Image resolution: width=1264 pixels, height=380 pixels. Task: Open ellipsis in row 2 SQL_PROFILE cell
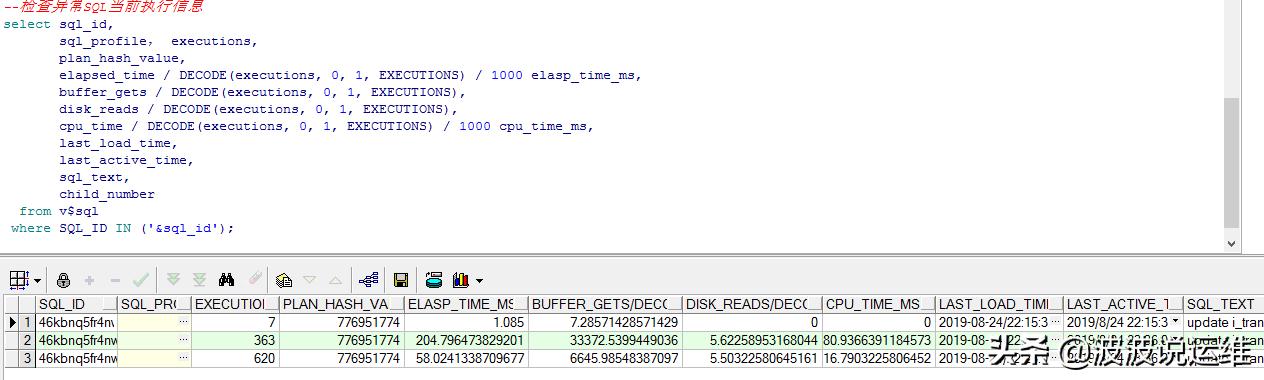(x=182, y=340)
